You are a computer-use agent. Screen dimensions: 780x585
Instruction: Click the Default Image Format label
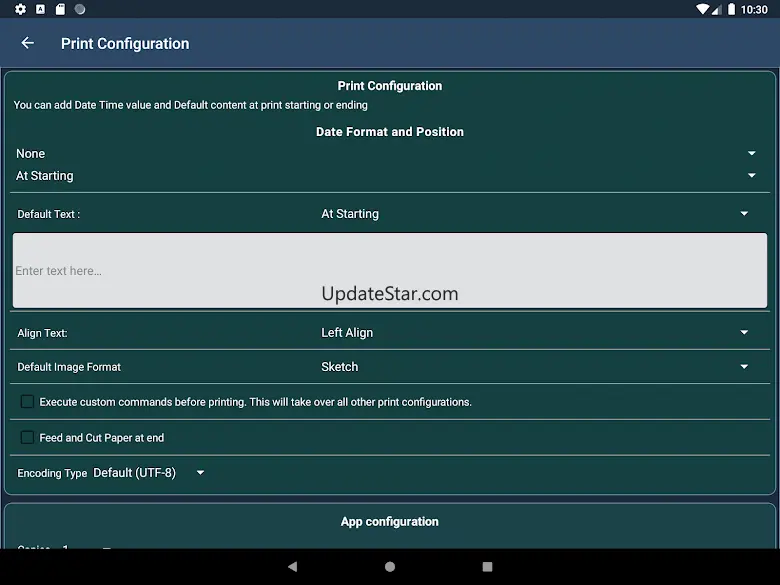69,367
